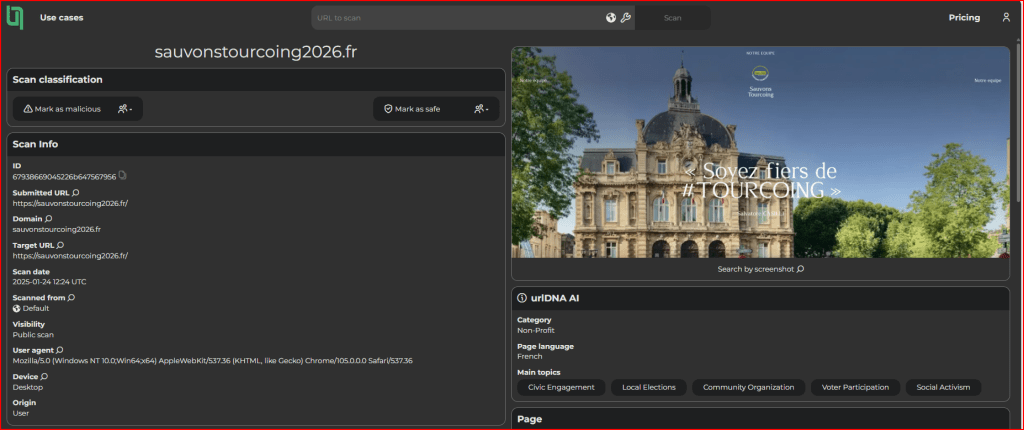Click the search icon beside Scanned from
The width and height of the screenshot is (1024, 430).
click(x=71, y=297)
